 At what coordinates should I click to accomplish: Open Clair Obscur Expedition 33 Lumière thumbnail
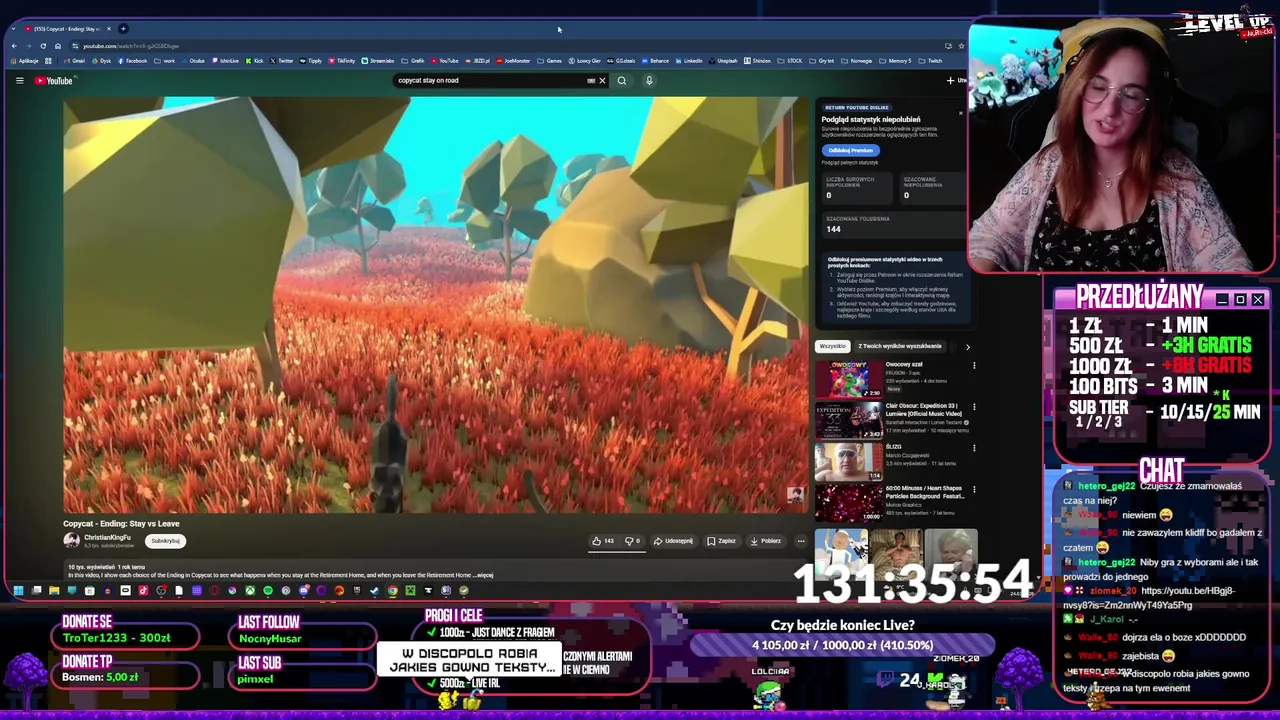coord(849,420)
